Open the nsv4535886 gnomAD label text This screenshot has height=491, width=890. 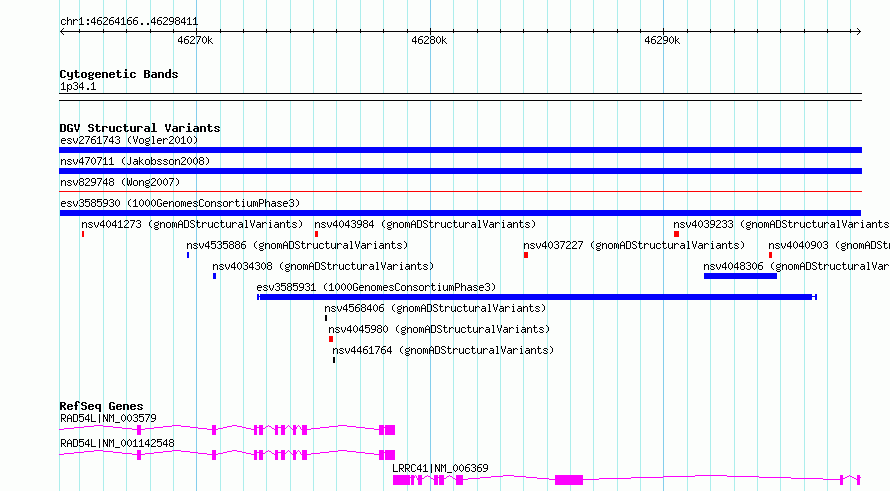tap(297, 245)
